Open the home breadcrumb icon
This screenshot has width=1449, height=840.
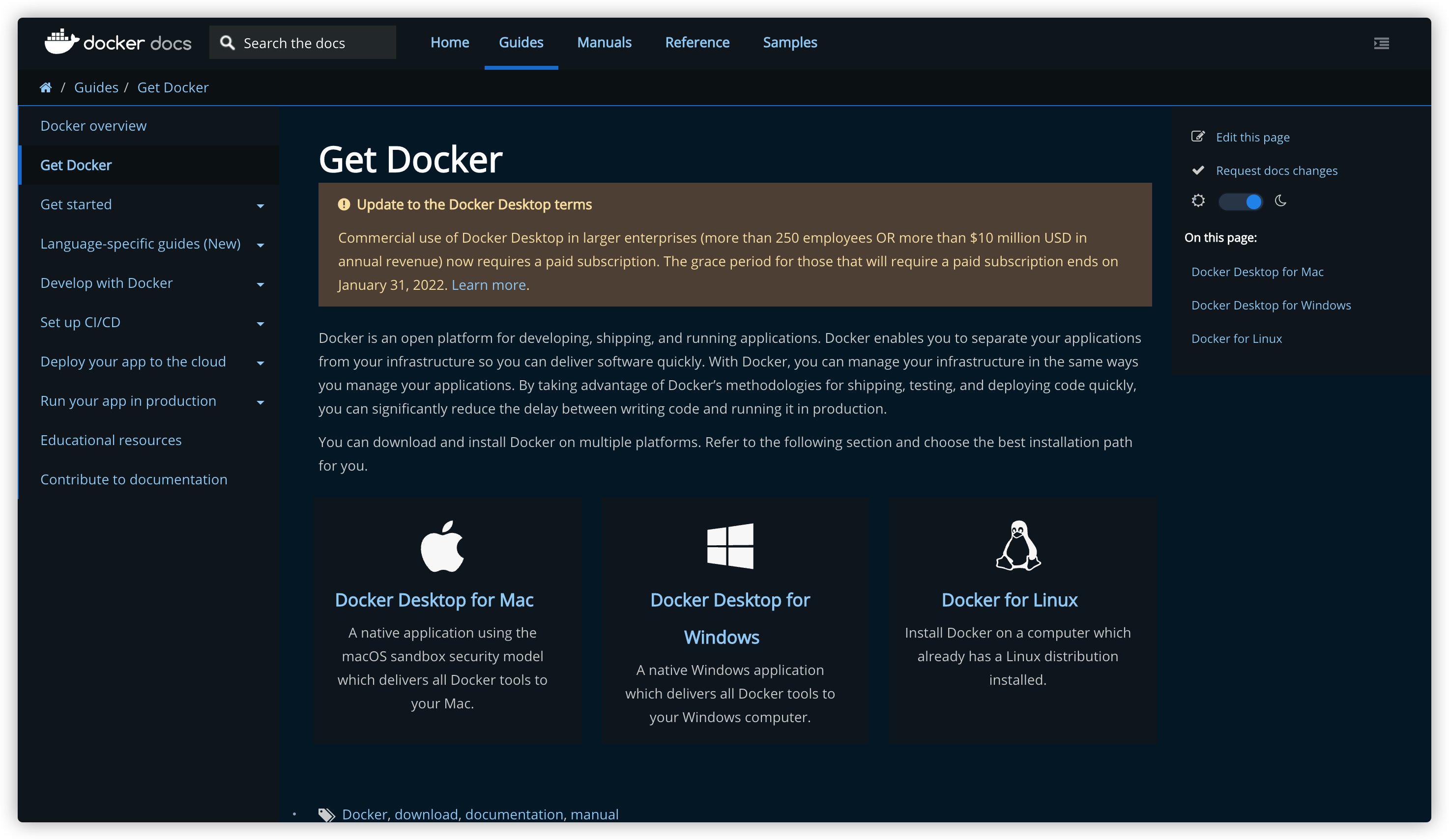click(x=46, y=88)
